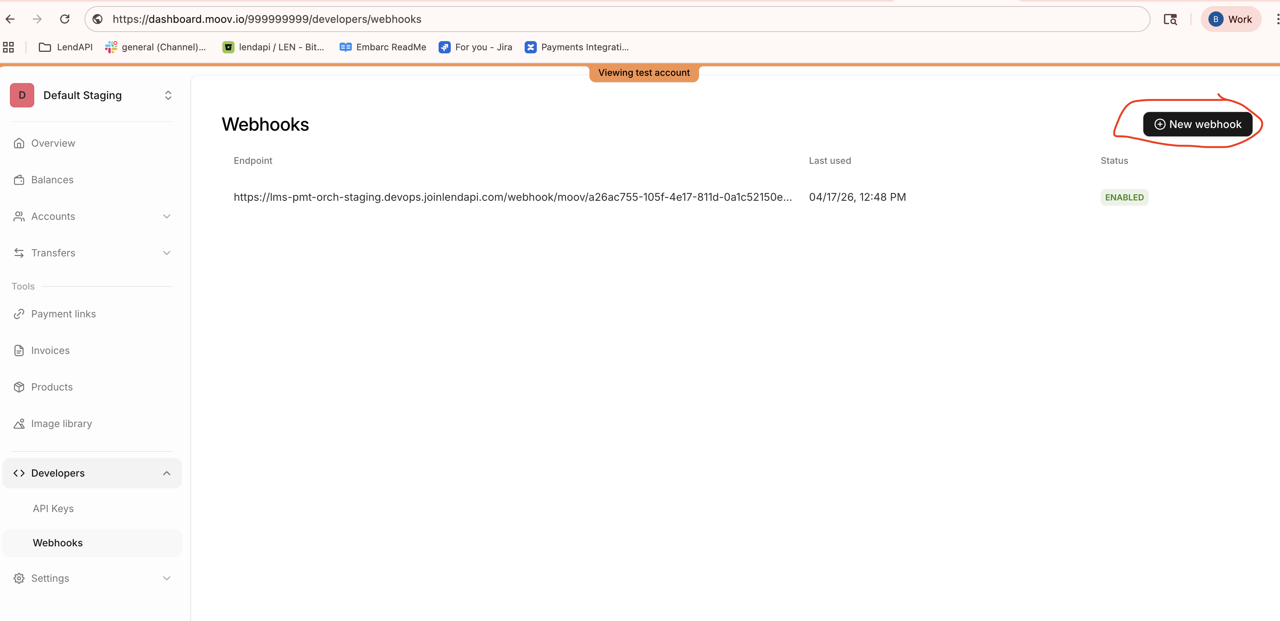Open the Overview home icon

pyautogui.click(x=19, y=143)
